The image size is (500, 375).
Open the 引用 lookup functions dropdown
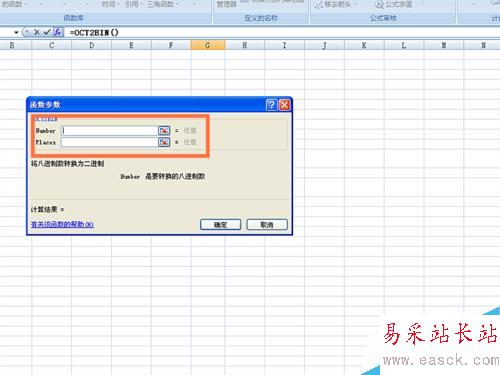(x=133, y=4)
